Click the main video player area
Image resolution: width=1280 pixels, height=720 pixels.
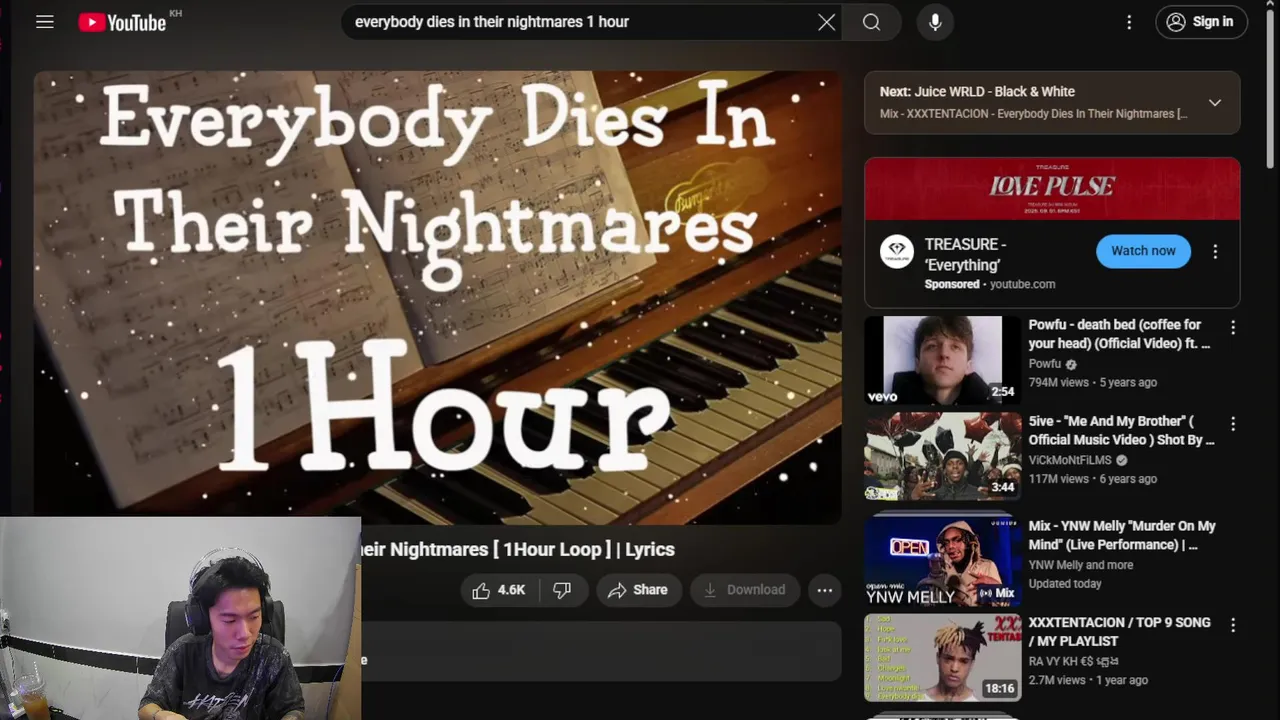[437, 297]
